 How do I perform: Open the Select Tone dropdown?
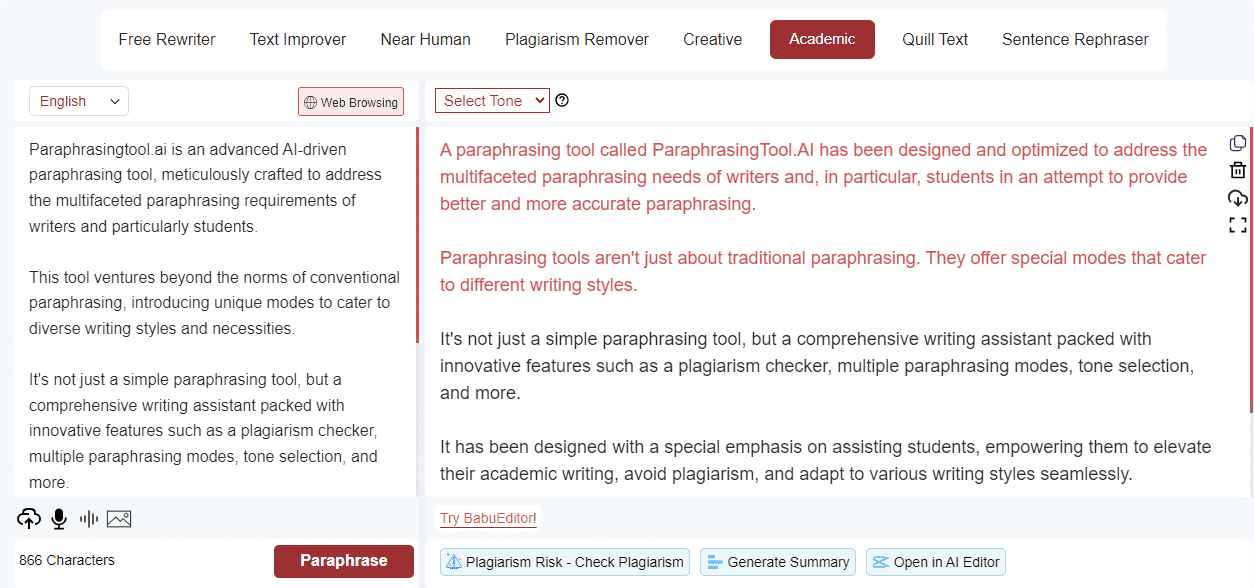pos(492,100)
